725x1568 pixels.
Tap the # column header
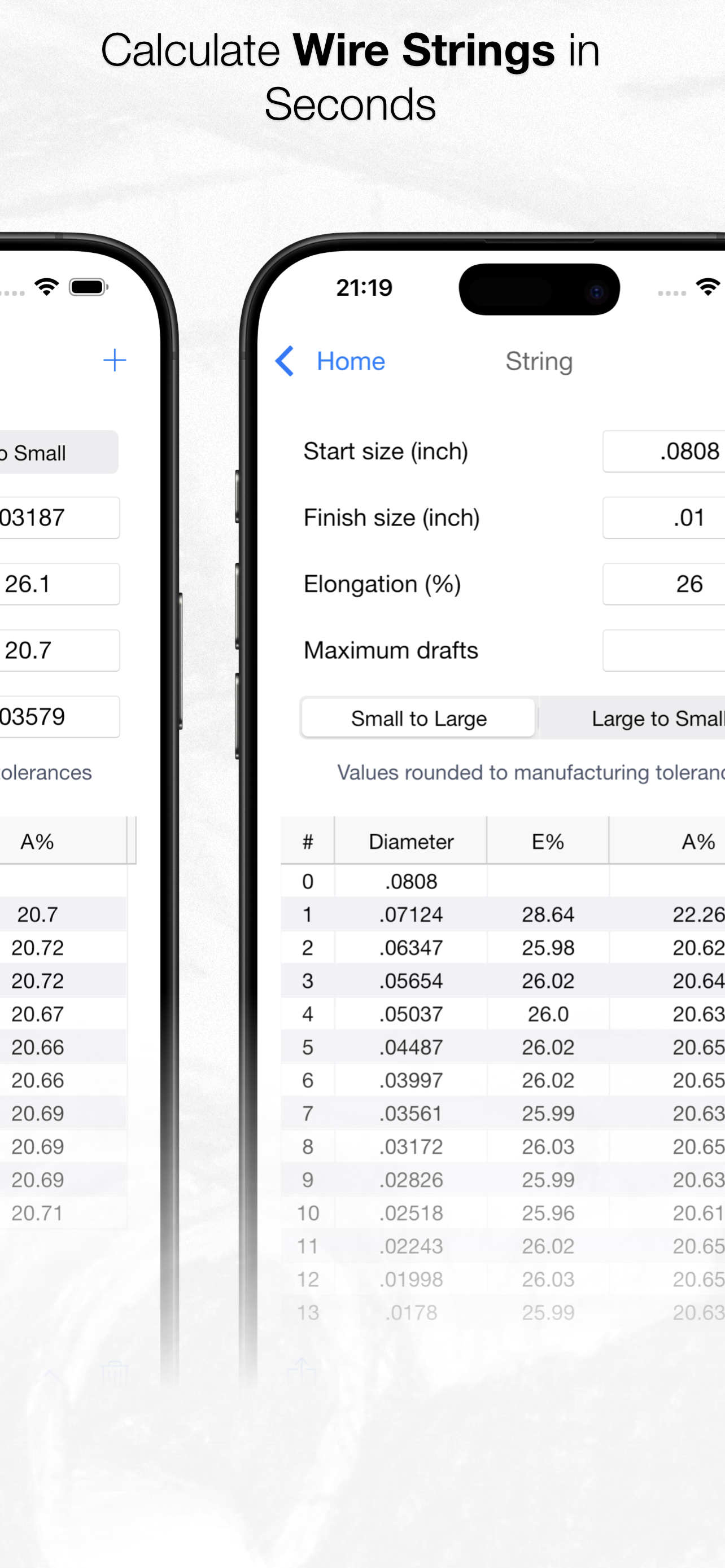[307, 842]
